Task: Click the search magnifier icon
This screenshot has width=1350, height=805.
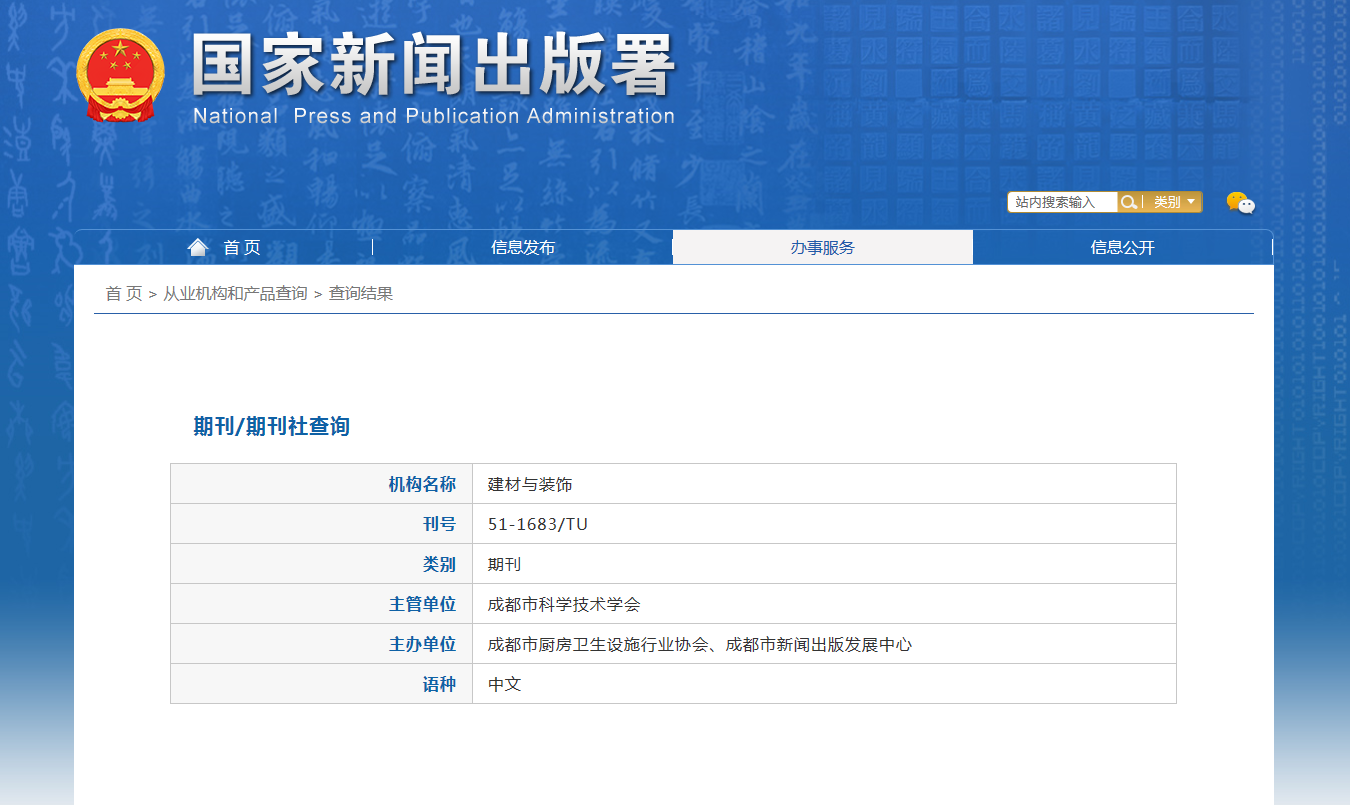Action: 1130,202
